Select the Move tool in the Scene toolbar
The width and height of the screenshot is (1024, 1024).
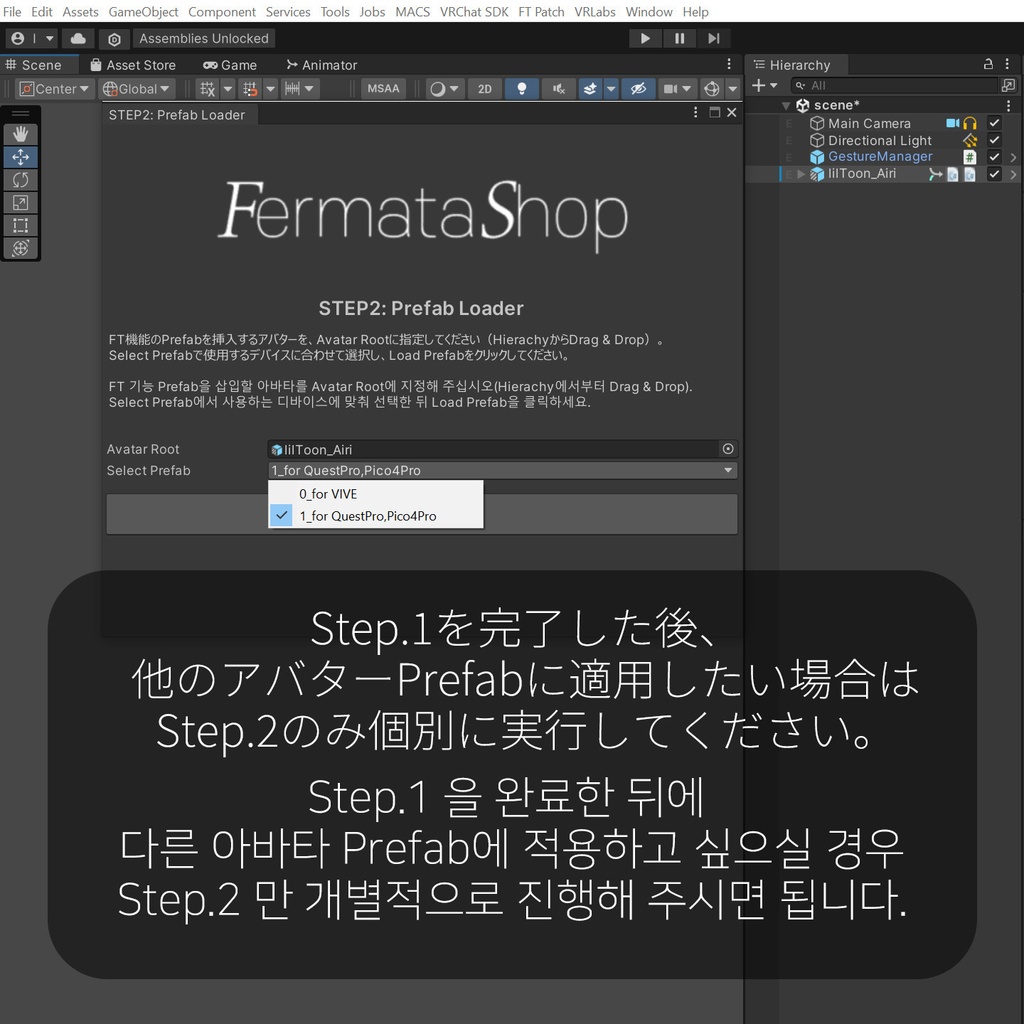21,156
